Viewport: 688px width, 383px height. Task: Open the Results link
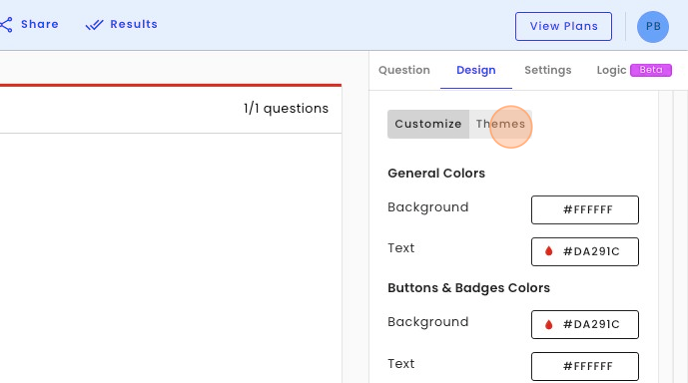[x=134, y=24]
